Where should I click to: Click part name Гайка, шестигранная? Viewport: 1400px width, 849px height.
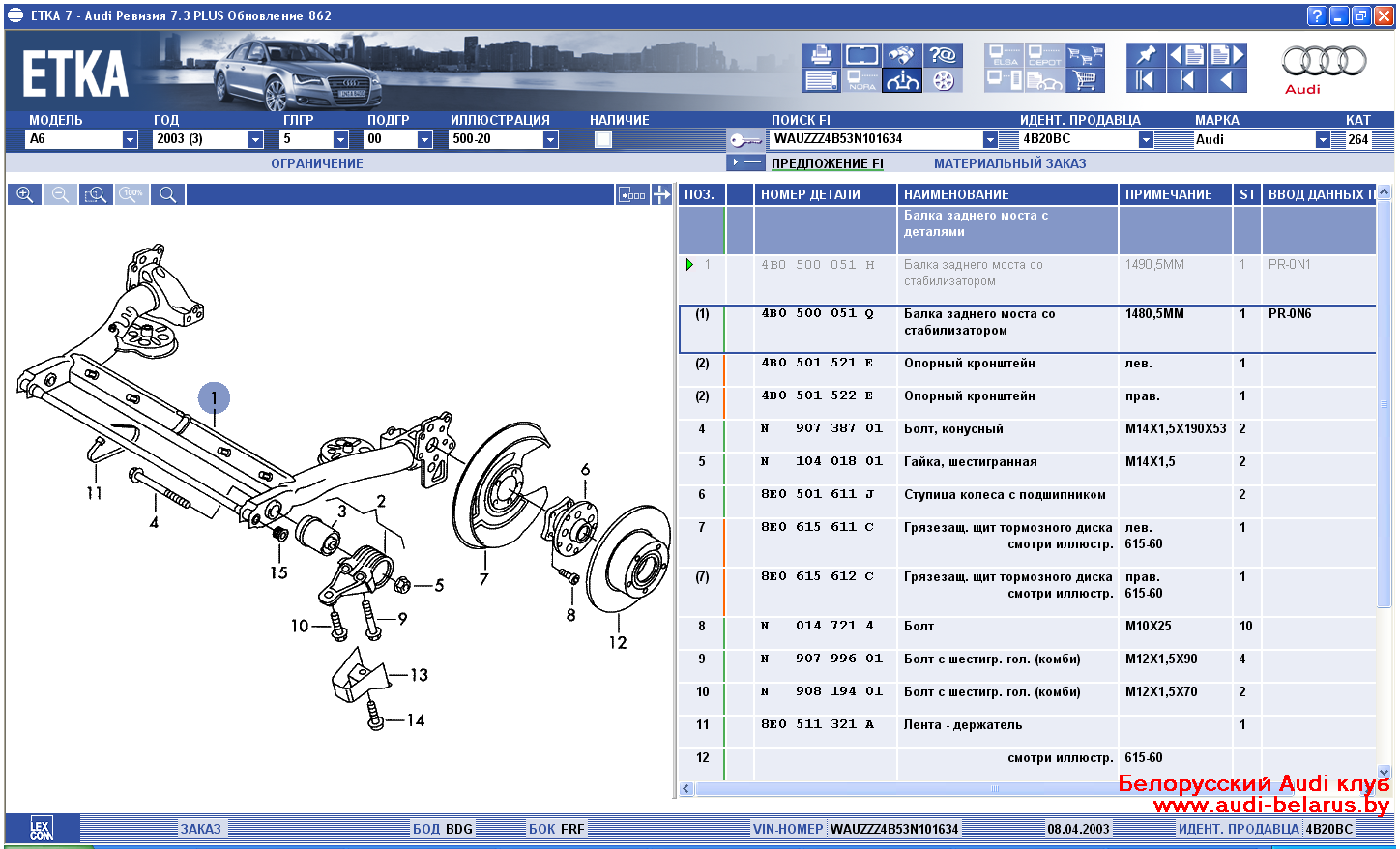[970, 462]
